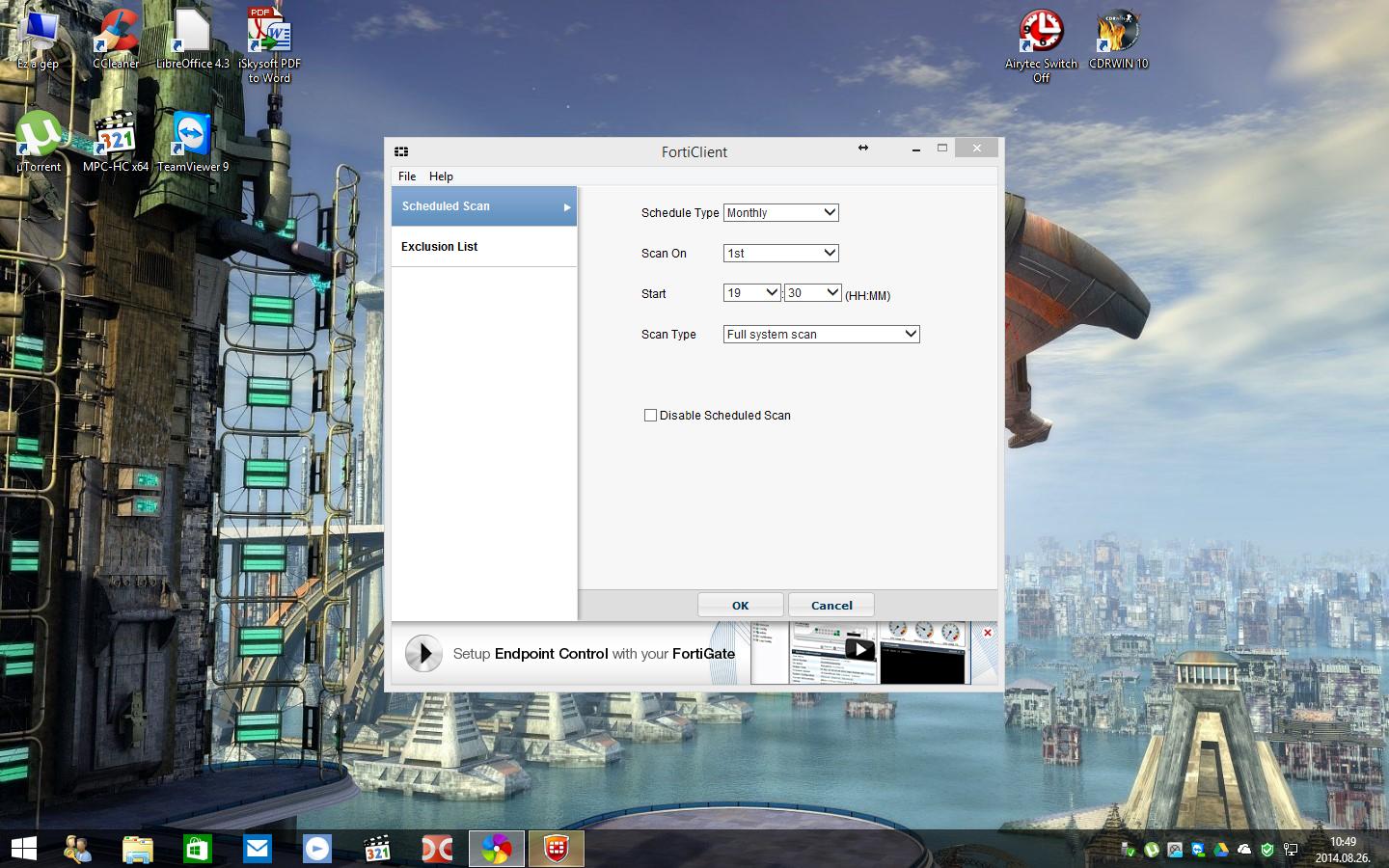Click the FortiClient window title bar icon
Image resolution: width=1389 pixels, height=868 pixels.
tap(401, 151)
